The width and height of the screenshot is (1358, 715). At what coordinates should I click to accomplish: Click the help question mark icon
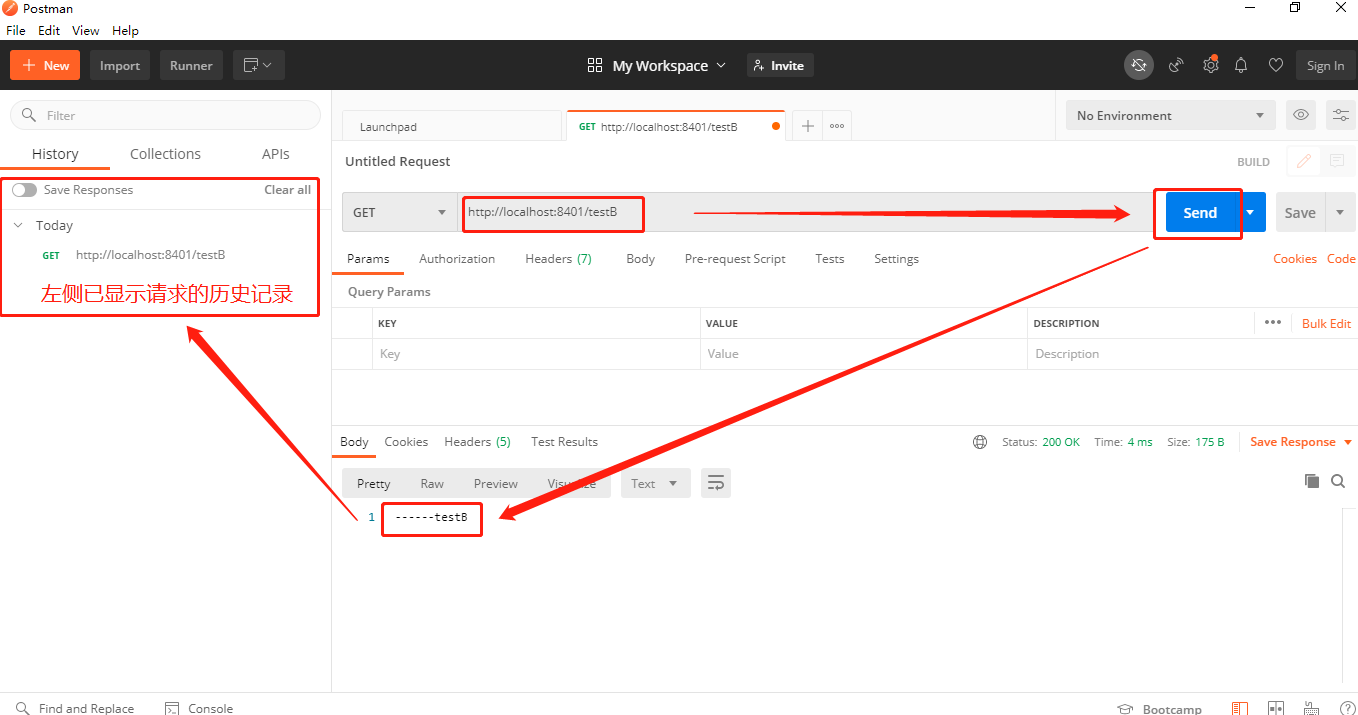pyautogui.click(x=1347, y=709)
